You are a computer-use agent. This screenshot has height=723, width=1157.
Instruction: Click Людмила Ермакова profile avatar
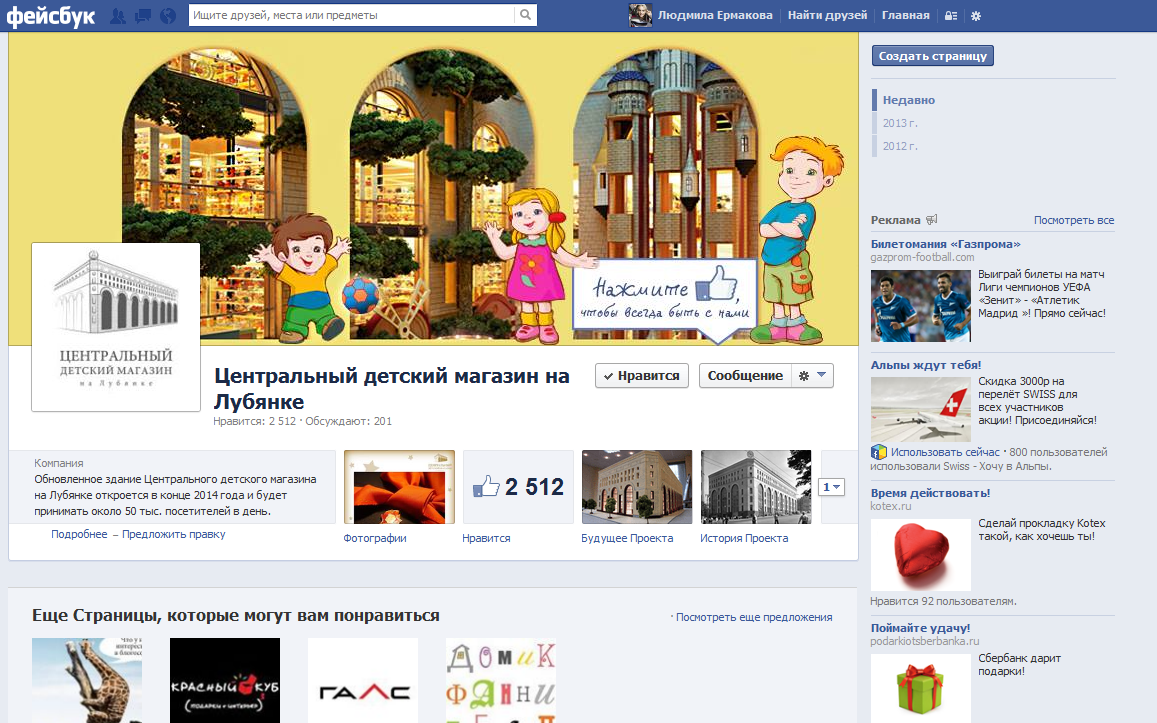[x=640, y=15]
